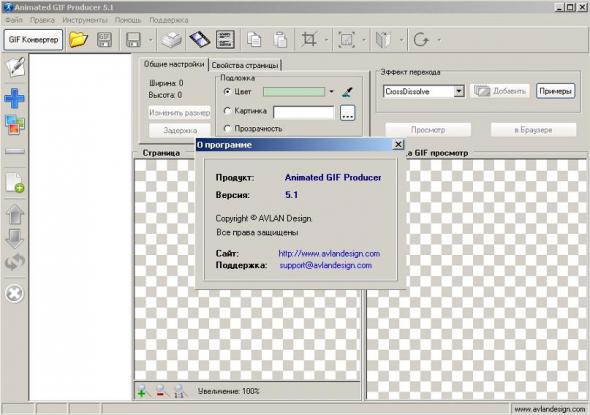Click the eyedropper icon beside color swatch
590x415 pixels.
pos(347,92)
